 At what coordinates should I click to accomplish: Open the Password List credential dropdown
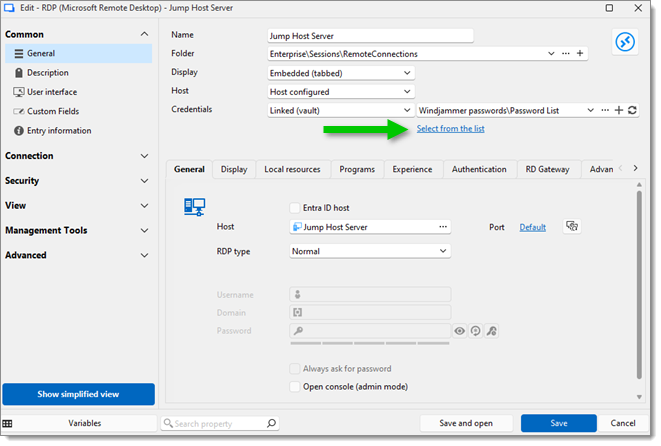[x=591, y=110]
